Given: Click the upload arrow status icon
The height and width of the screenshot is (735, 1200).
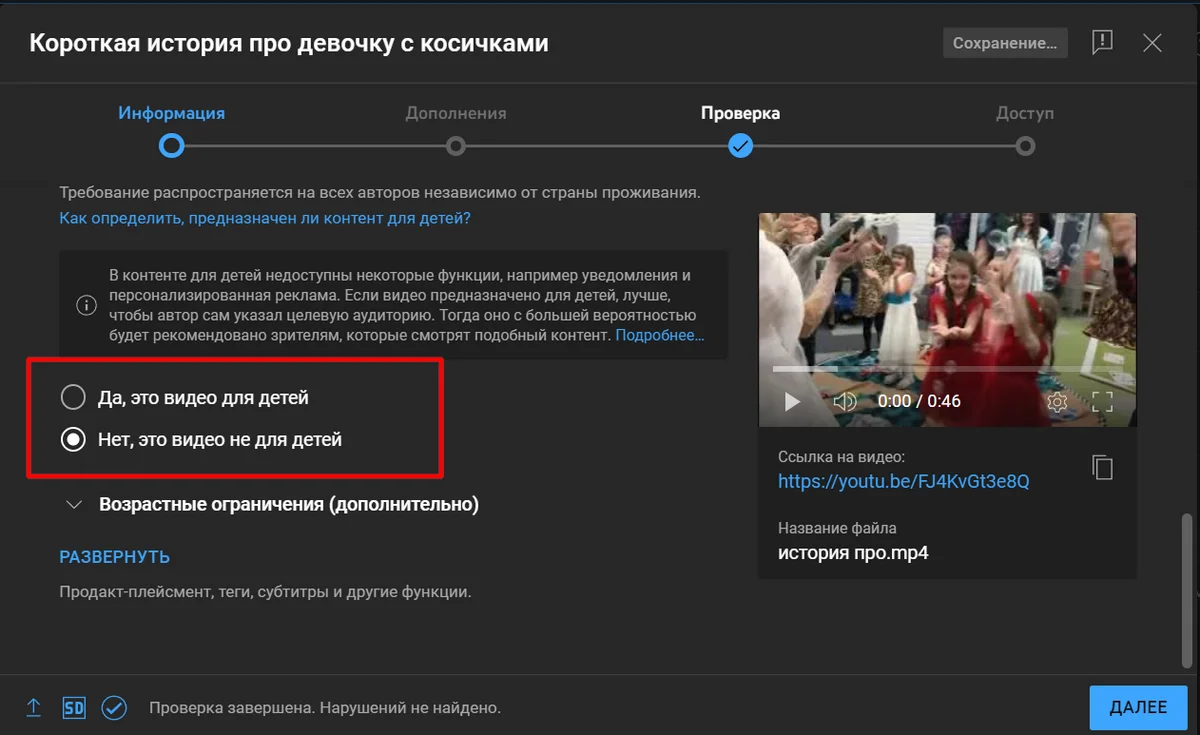Looking at the screenshot, I should coord(33,708).
